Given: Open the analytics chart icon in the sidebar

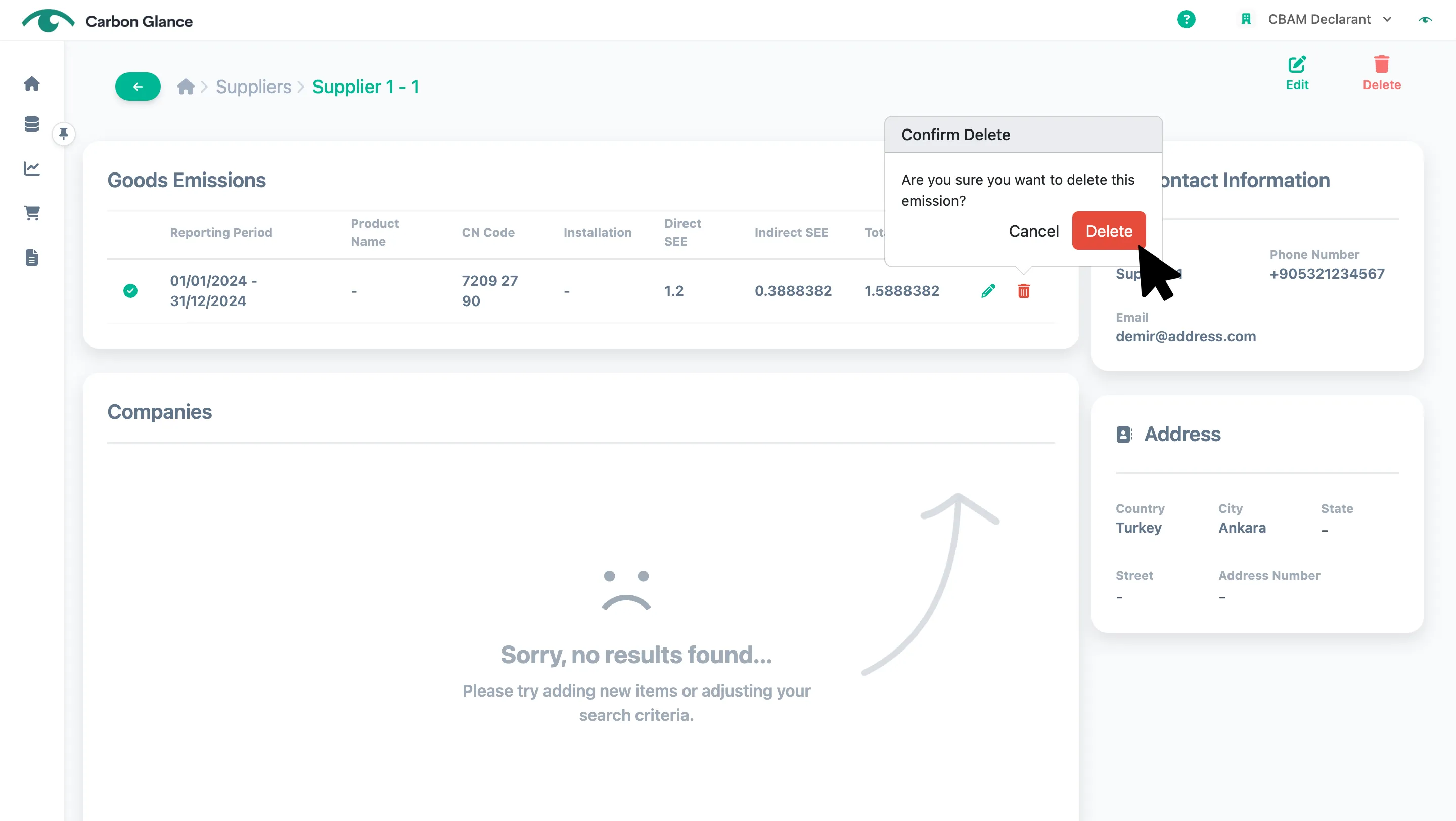Looking at the screenshot, I should coord(32,168).
